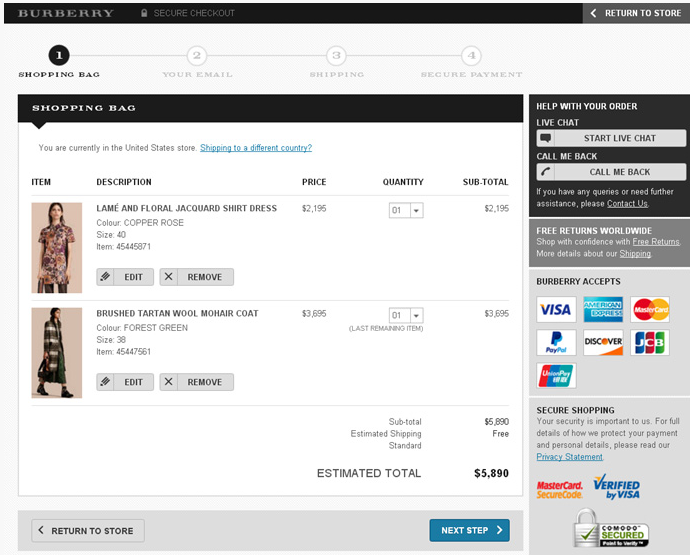Click X icon for the tartan coat
Viewport: 690px width, 555px height.
pyautogui.click(x=169, y=382)
